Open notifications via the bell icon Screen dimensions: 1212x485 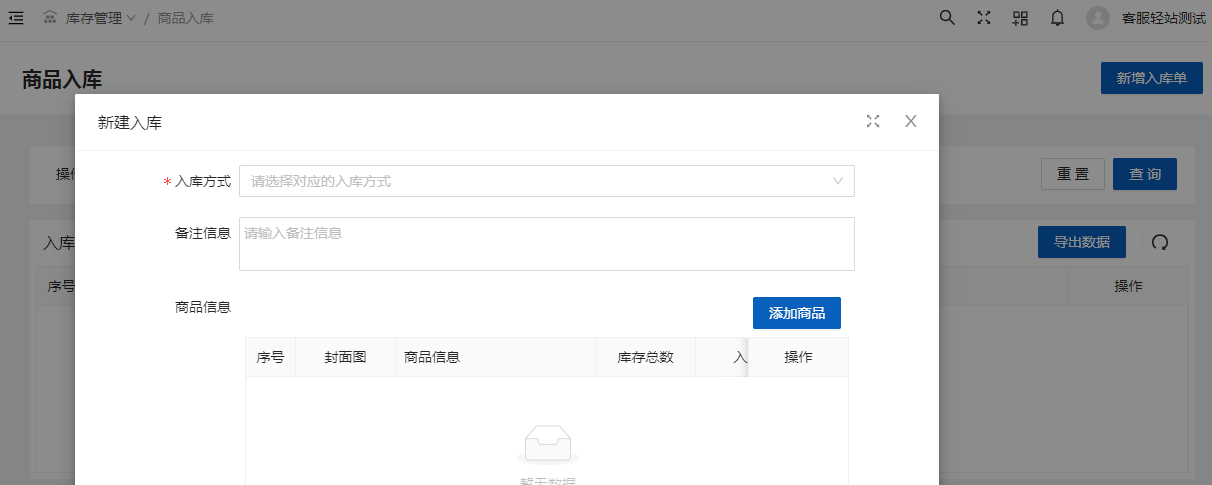(x=1057, y=18)
